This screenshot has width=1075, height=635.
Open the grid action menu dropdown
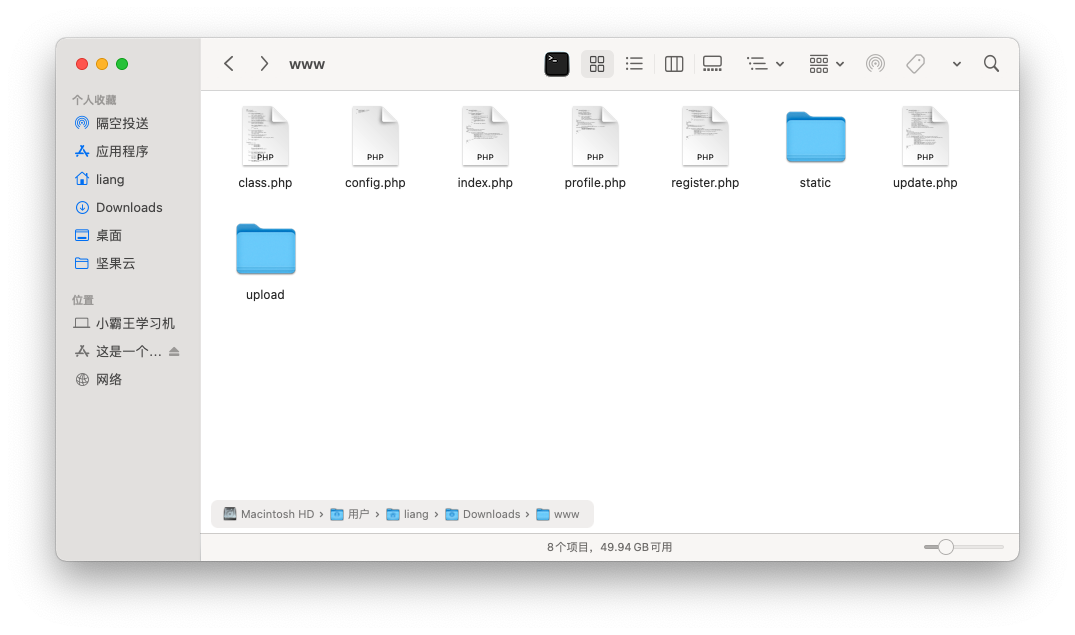(826, 64)
